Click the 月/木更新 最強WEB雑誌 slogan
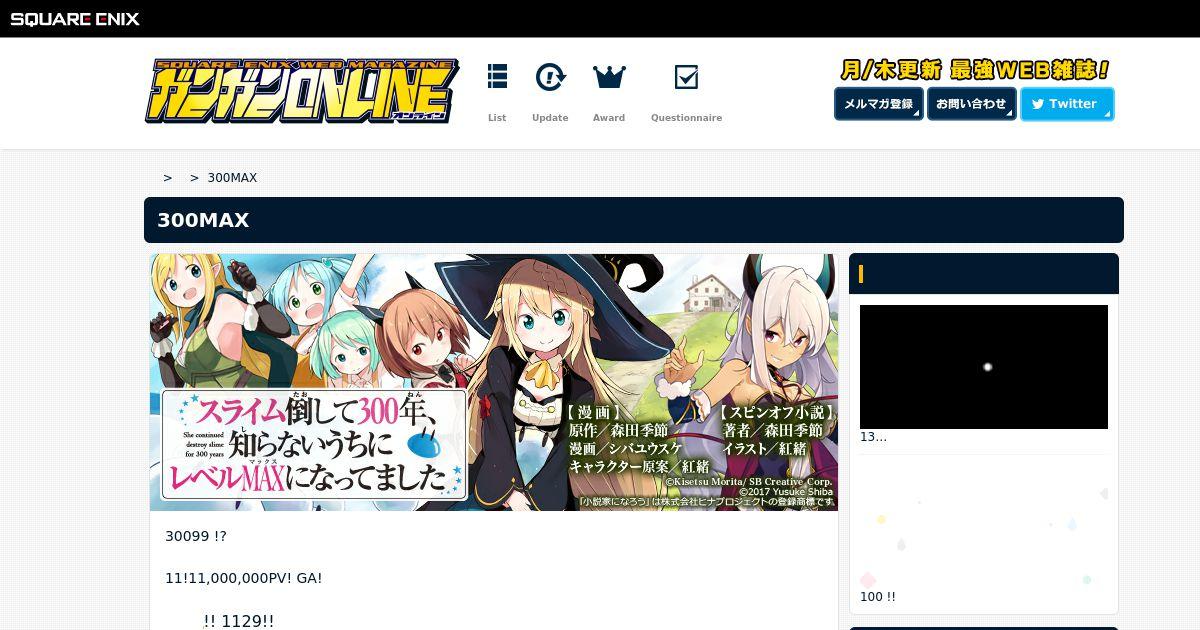The width and height of the screenshot is (1200, 630). [x=975, y=70]
